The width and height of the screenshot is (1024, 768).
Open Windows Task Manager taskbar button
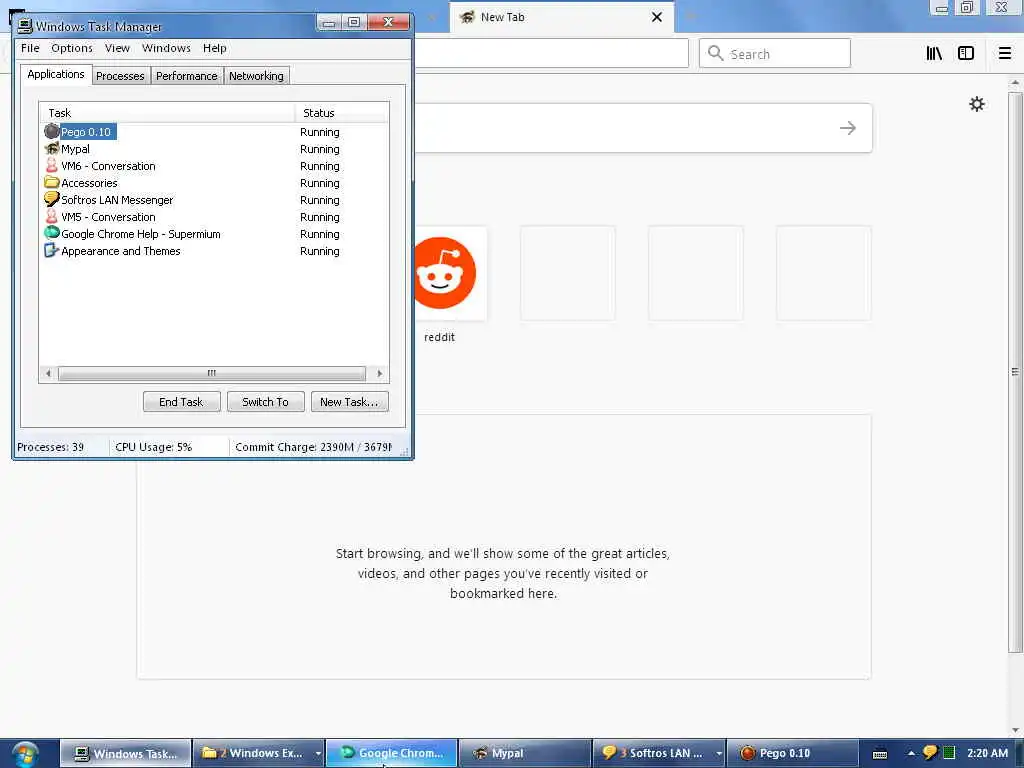[126, 754]
